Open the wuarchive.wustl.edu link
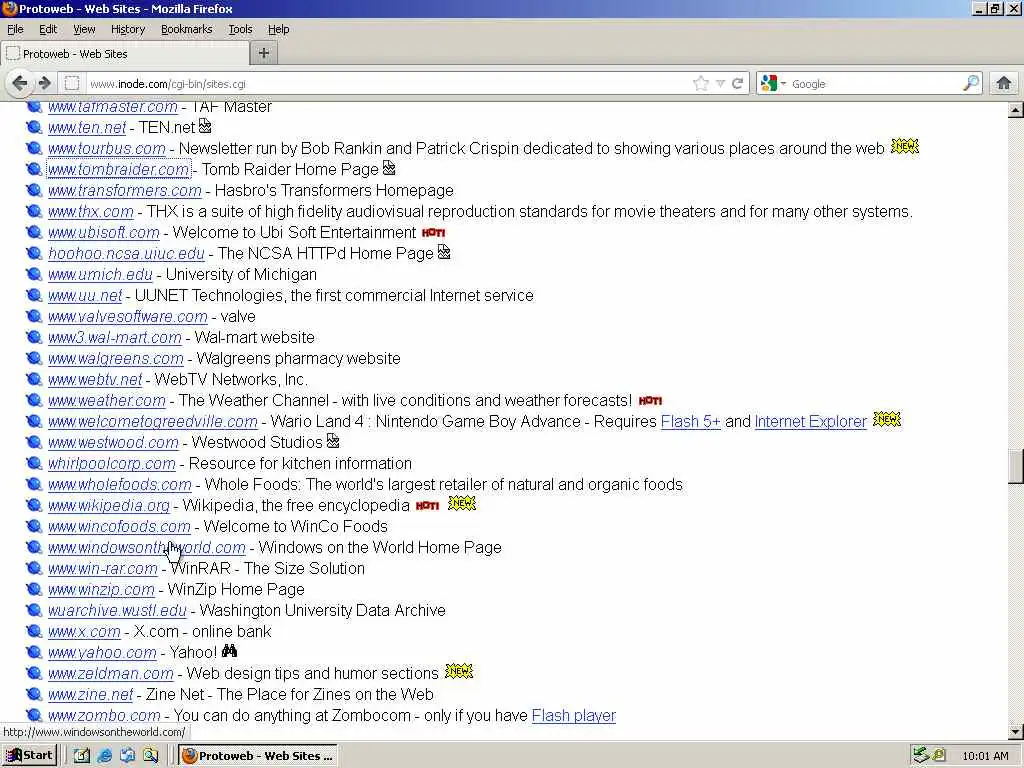Viewport: 1024px width, 768px height. point(117,611)
